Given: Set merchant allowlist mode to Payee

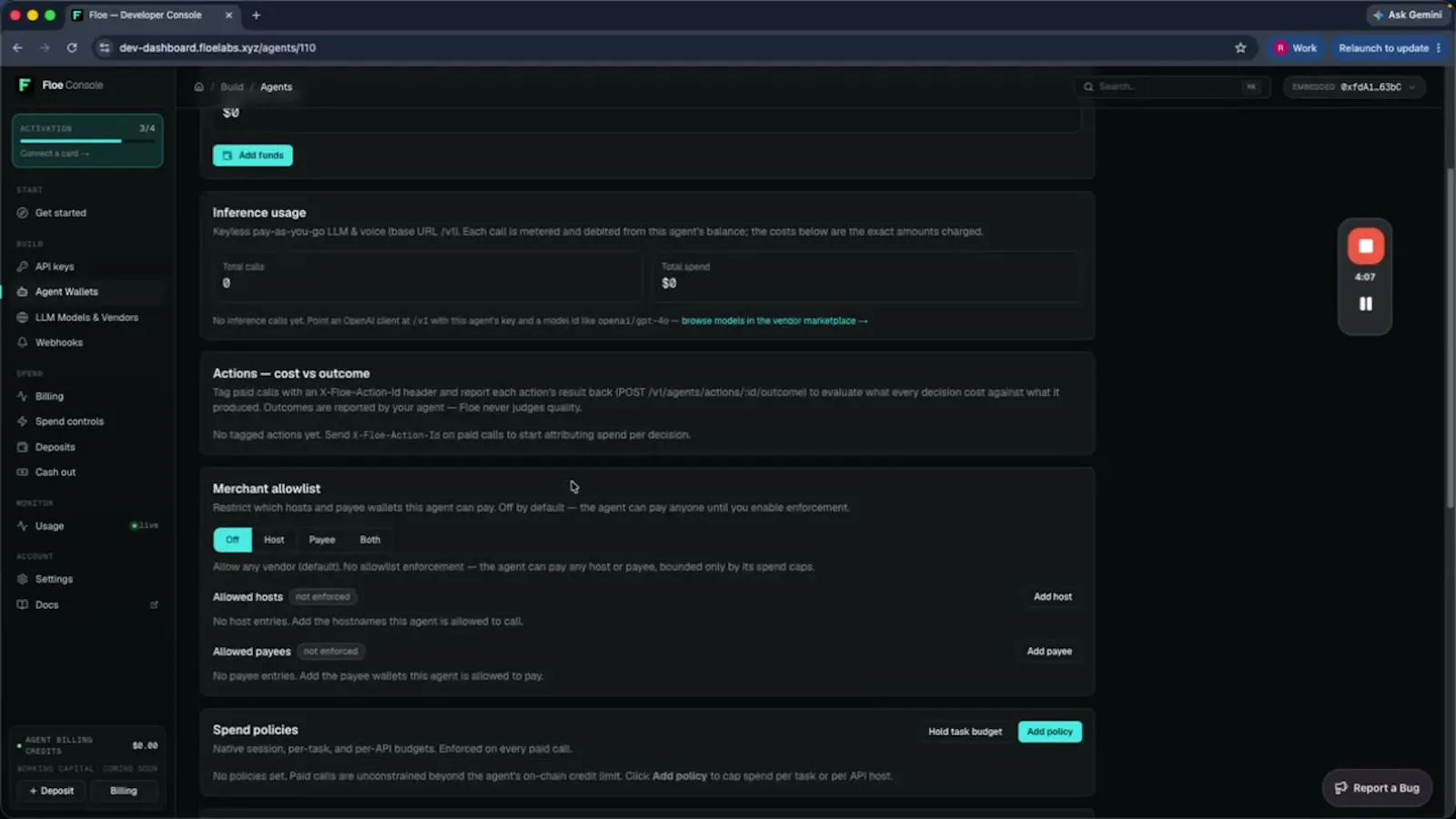Looking at the screenshot, I should (x=322, y=540).
